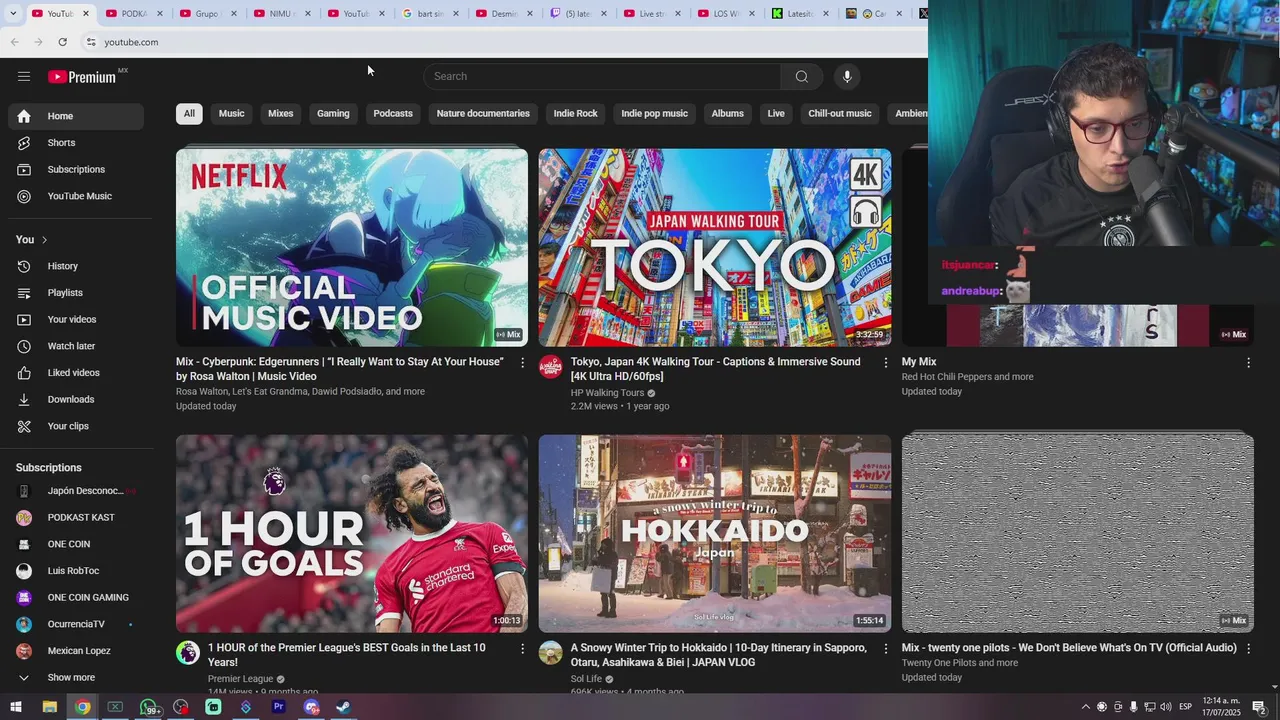Open Subscriptions in sidebar
The image size is (1280, 720).
[76, 170]
